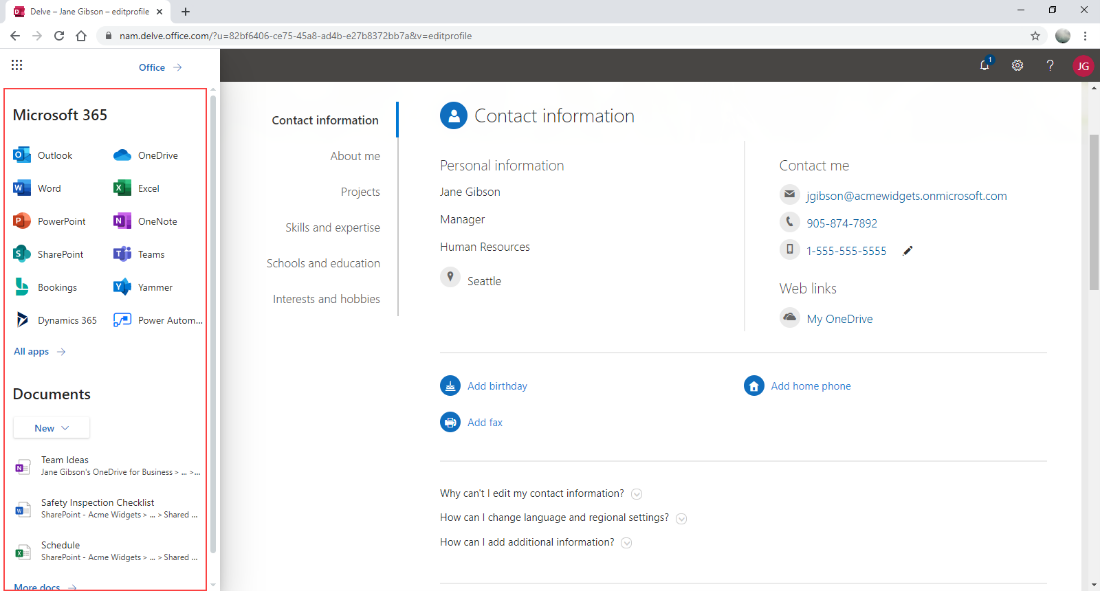The height and width of the screenshot is (591, 1100).
Task: Switch to the About me section
Action: pyautogui.click(x=356, y=156)
